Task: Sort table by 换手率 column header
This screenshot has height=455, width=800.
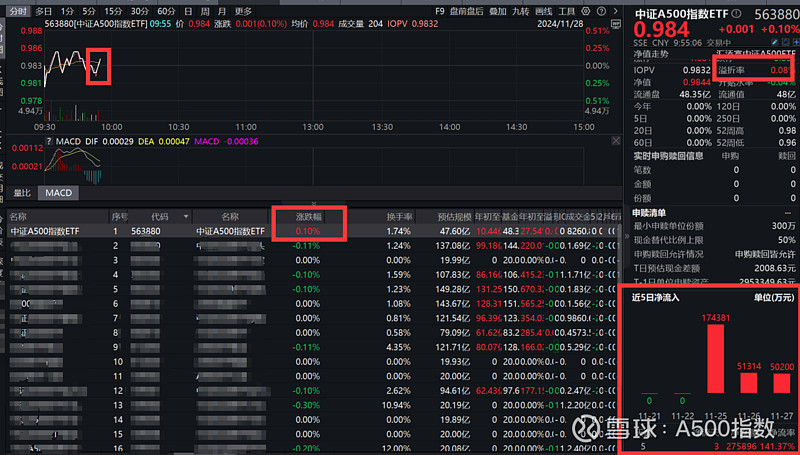Action: (x=398, y=216)
